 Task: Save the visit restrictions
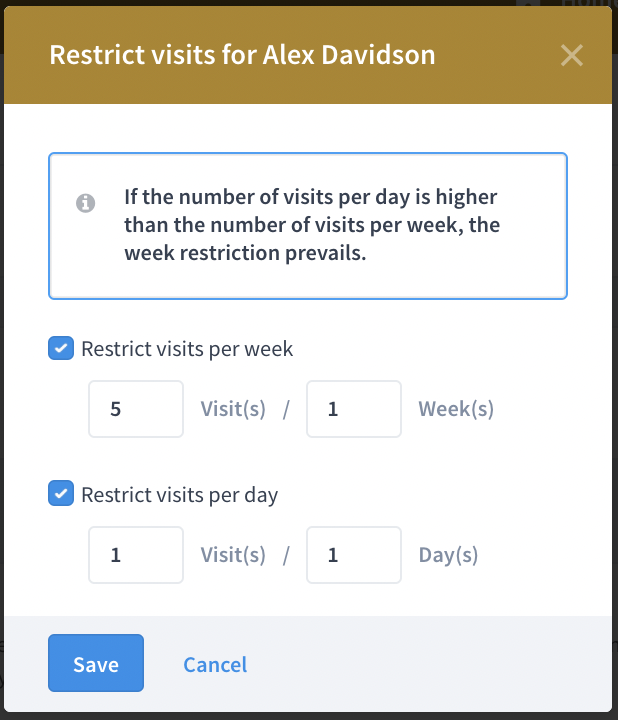[x=96, y=663]
